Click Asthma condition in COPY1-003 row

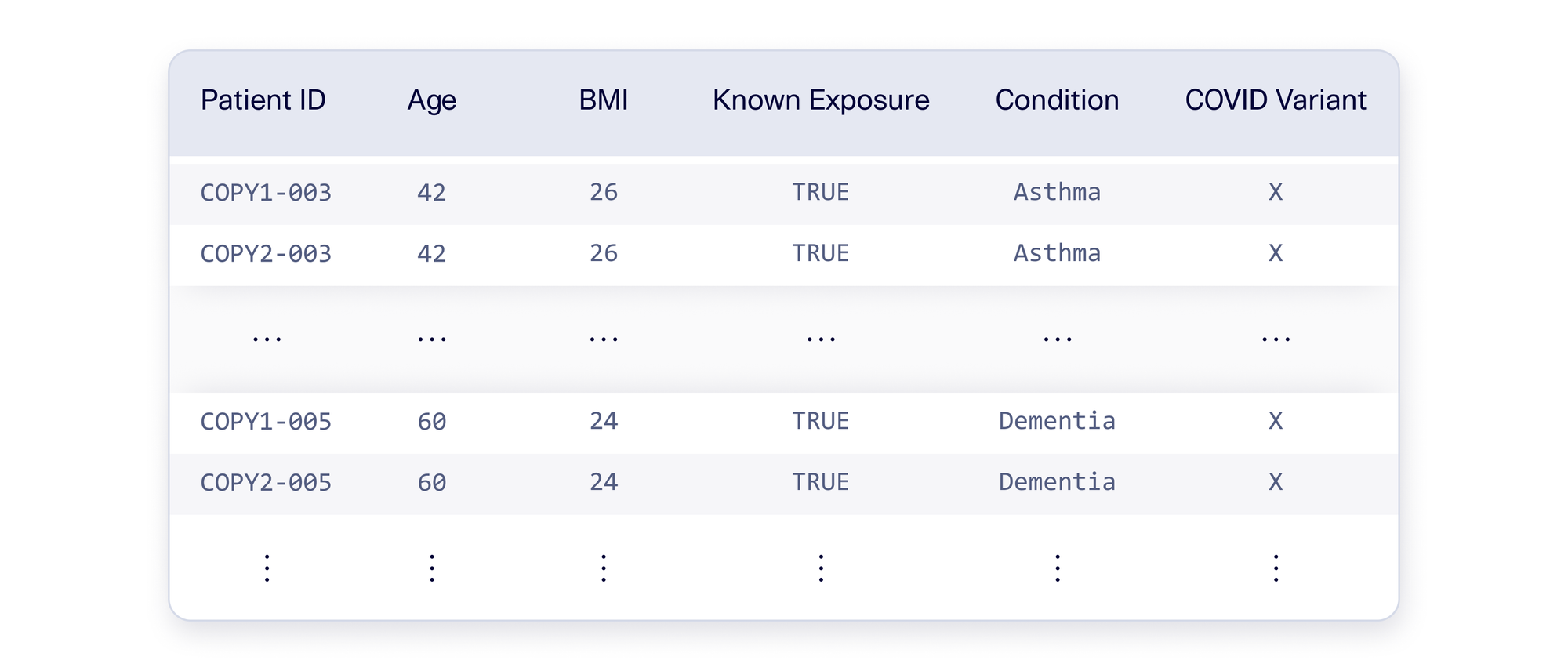1057,192
